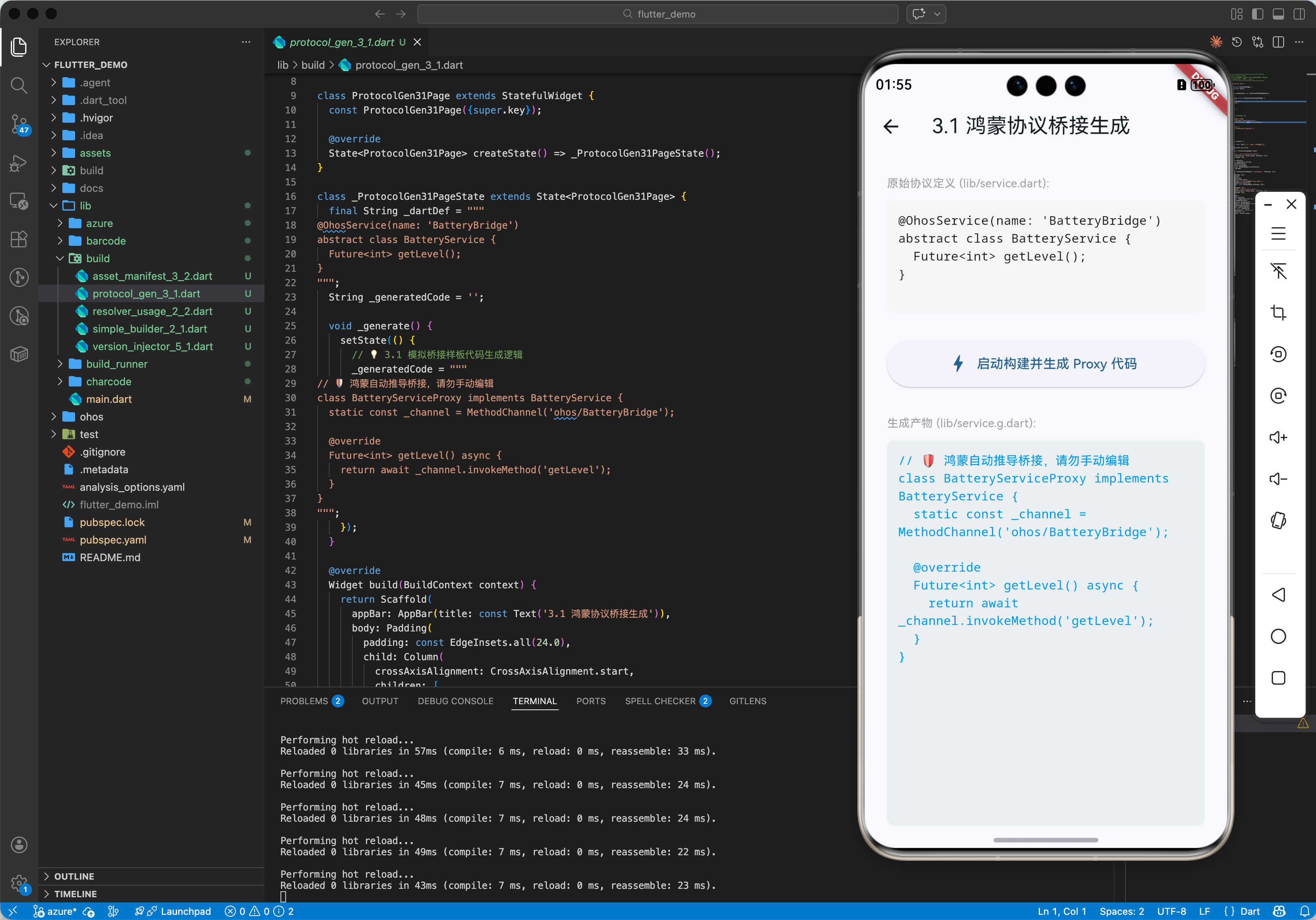
Task: Open the Search view in activity bar
Action: (19, 86)
